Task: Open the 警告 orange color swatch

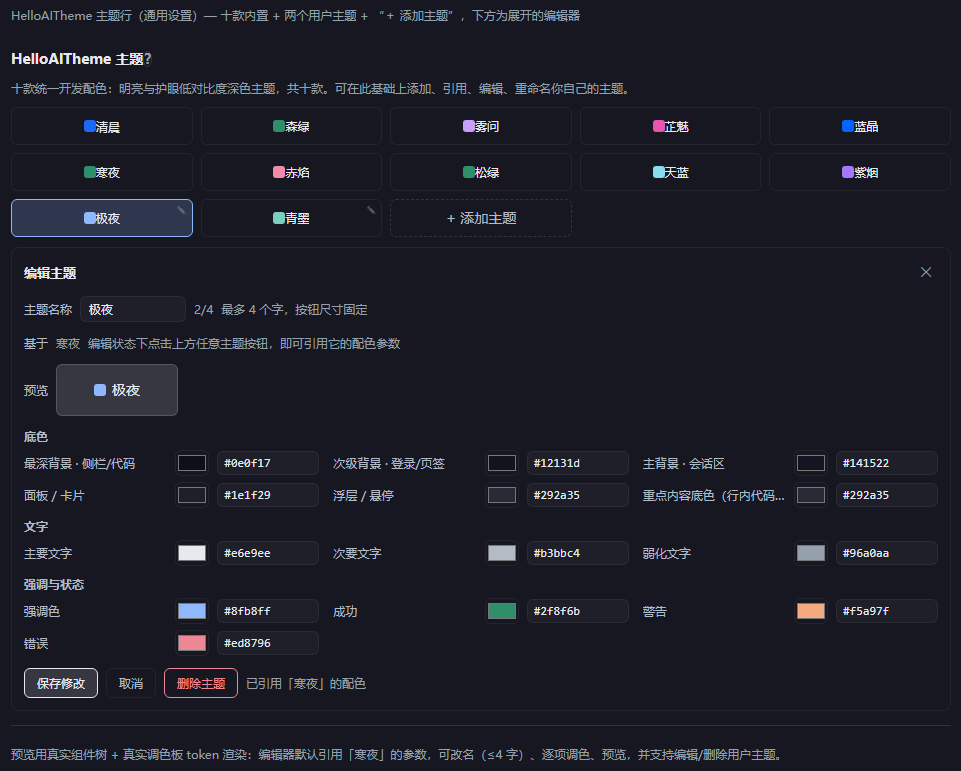Action: pyautogui.click(x=811, y=611)
